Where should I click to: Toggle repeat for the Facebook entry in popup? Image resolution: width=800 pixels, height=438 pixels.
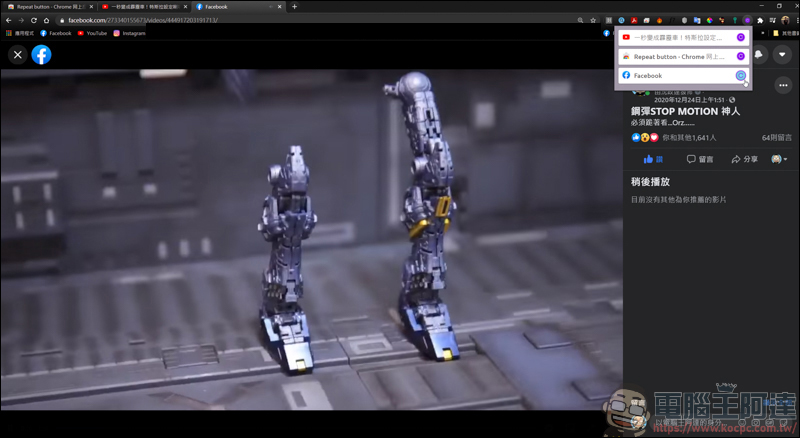click(x=740, y=76)
